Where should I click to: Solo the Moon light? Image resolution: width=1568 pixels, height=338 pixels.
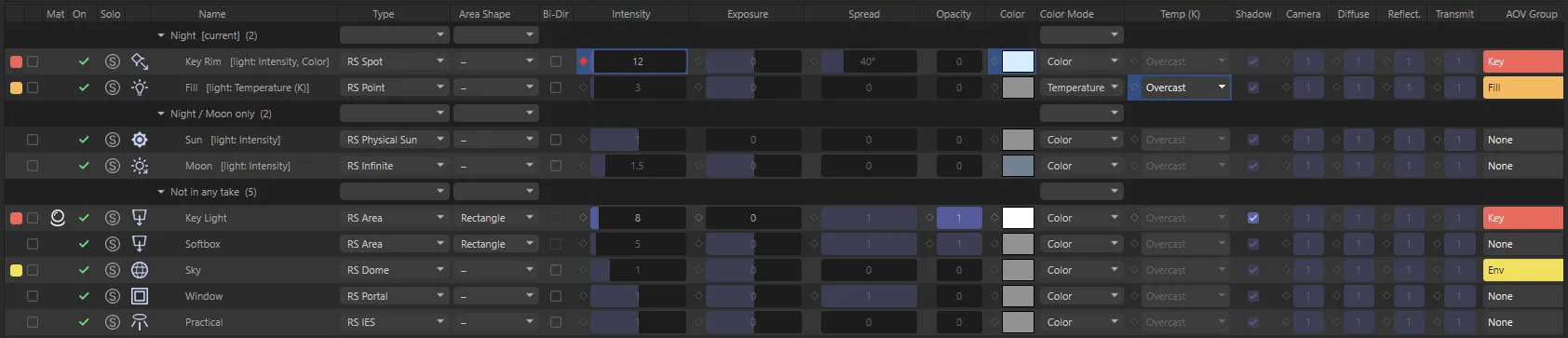[x=113, y=166]
